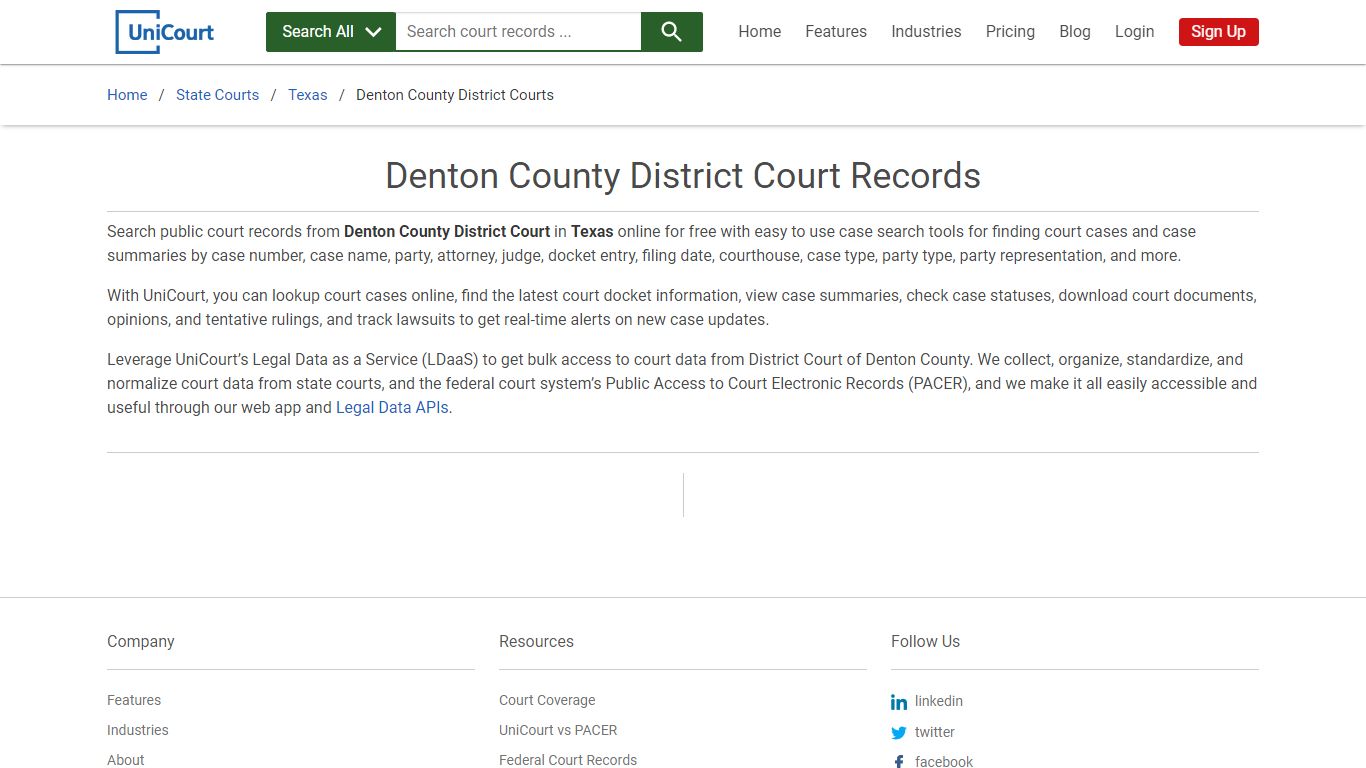Click the Twitter bird icon
Screen dimensions: 1366x768
[899, 732]
